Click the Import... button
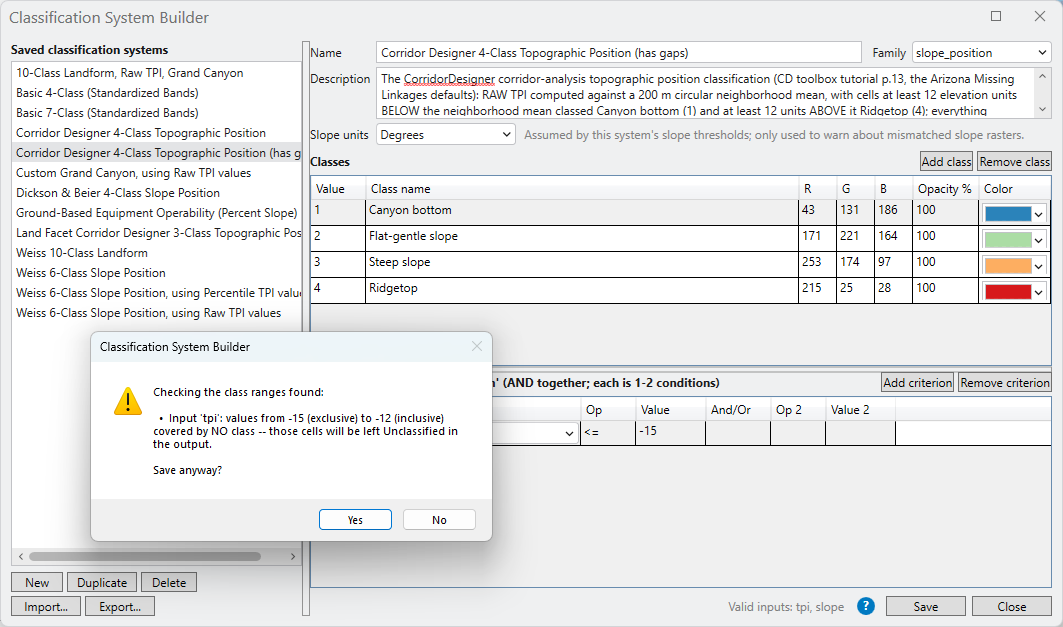 tap(46, 607)
